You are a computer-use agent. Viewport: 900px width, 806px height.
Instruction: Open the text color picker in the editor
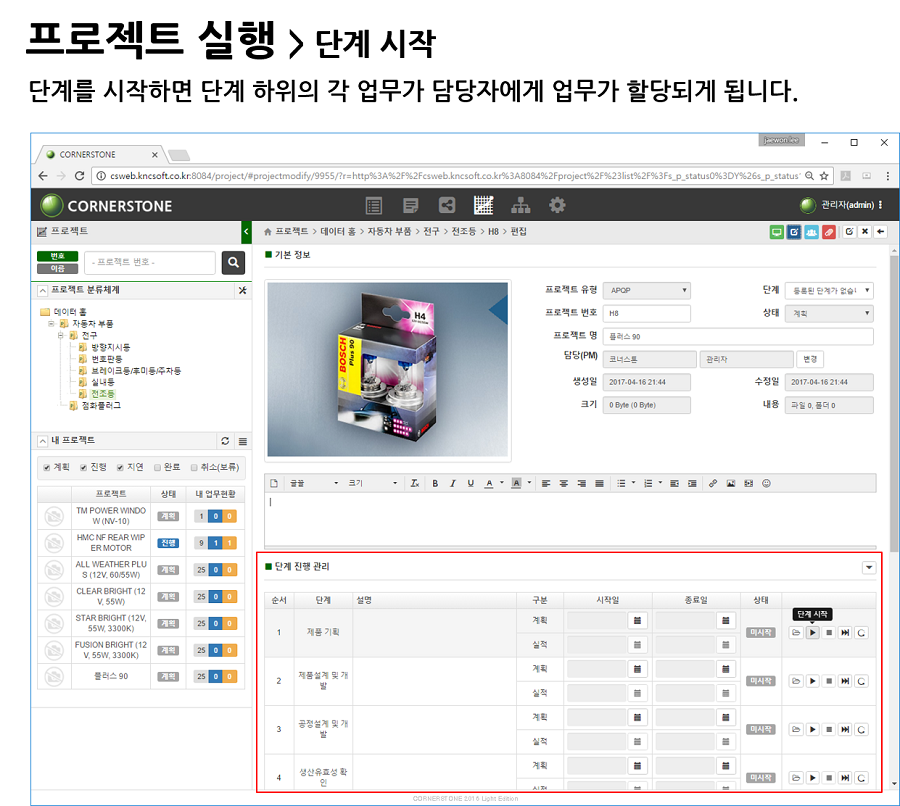coord(492,483)
